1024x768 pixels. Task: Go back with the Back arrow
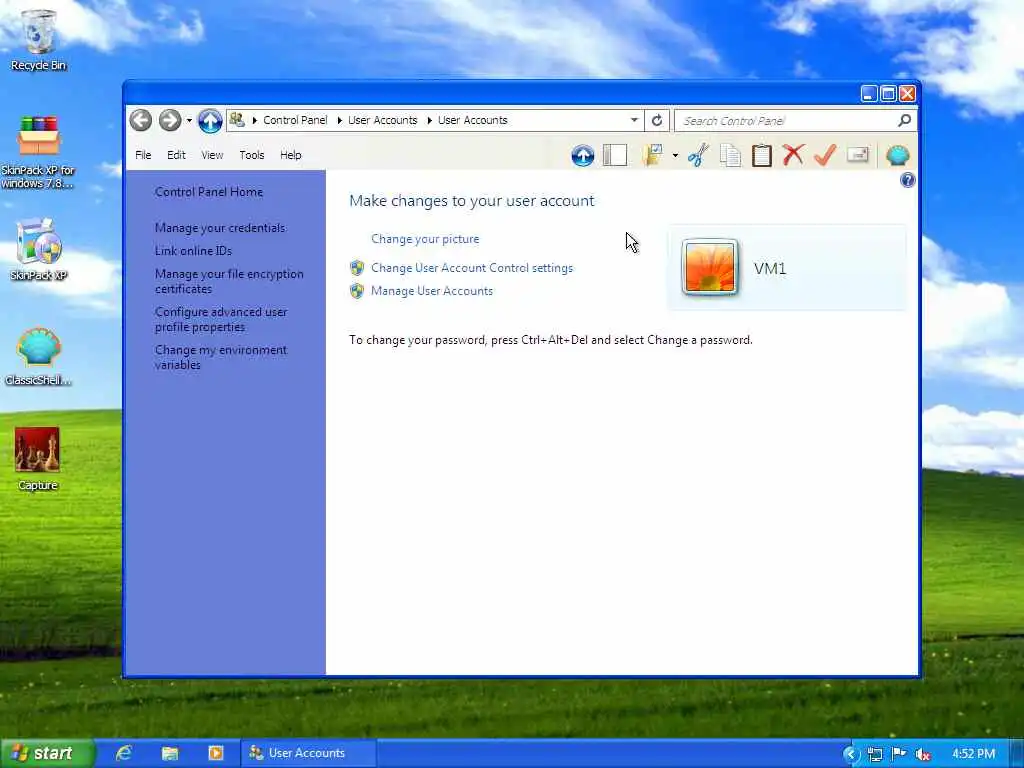coord(140,120)
